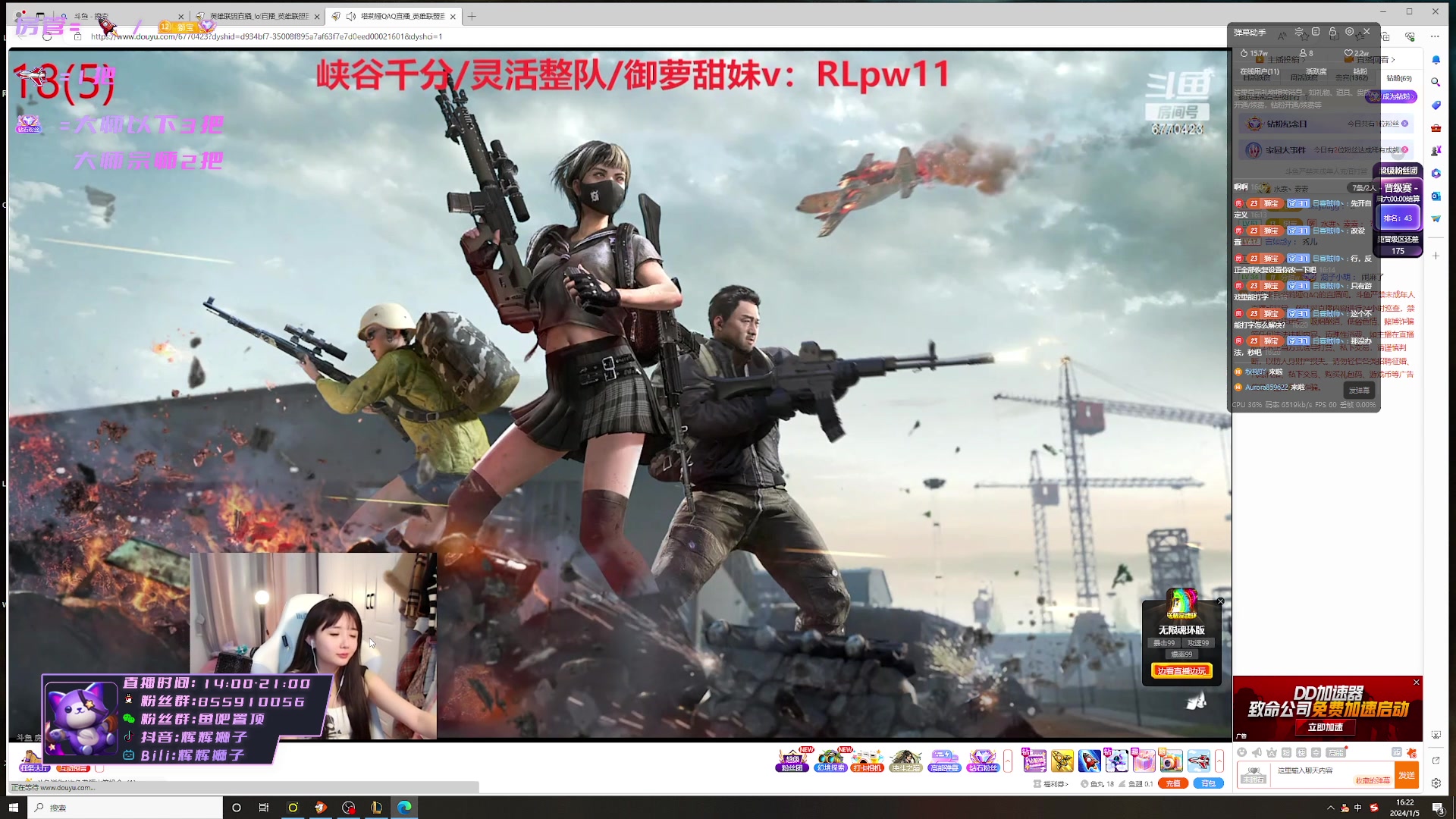
Task: Select the blue rocket gift
Action: point(1090,760)
